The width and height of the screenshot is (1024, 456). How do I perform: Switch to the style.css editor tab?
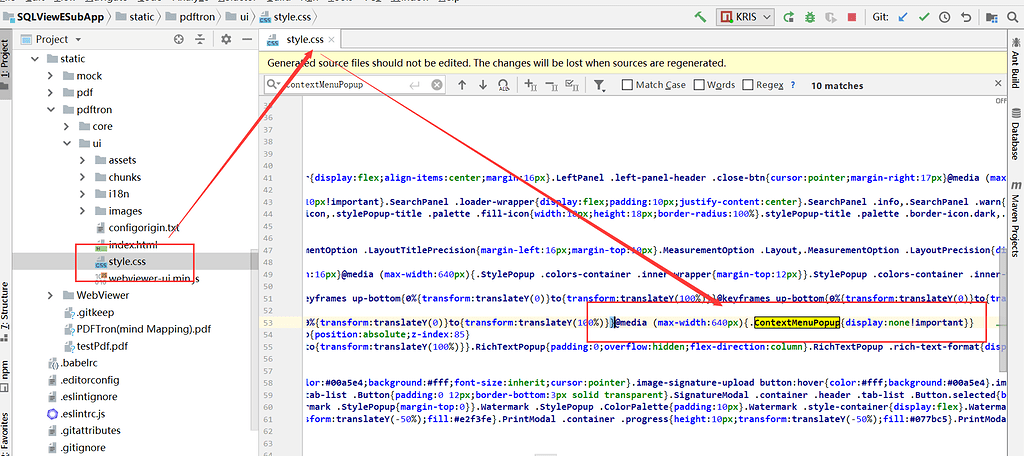[304, 39]
